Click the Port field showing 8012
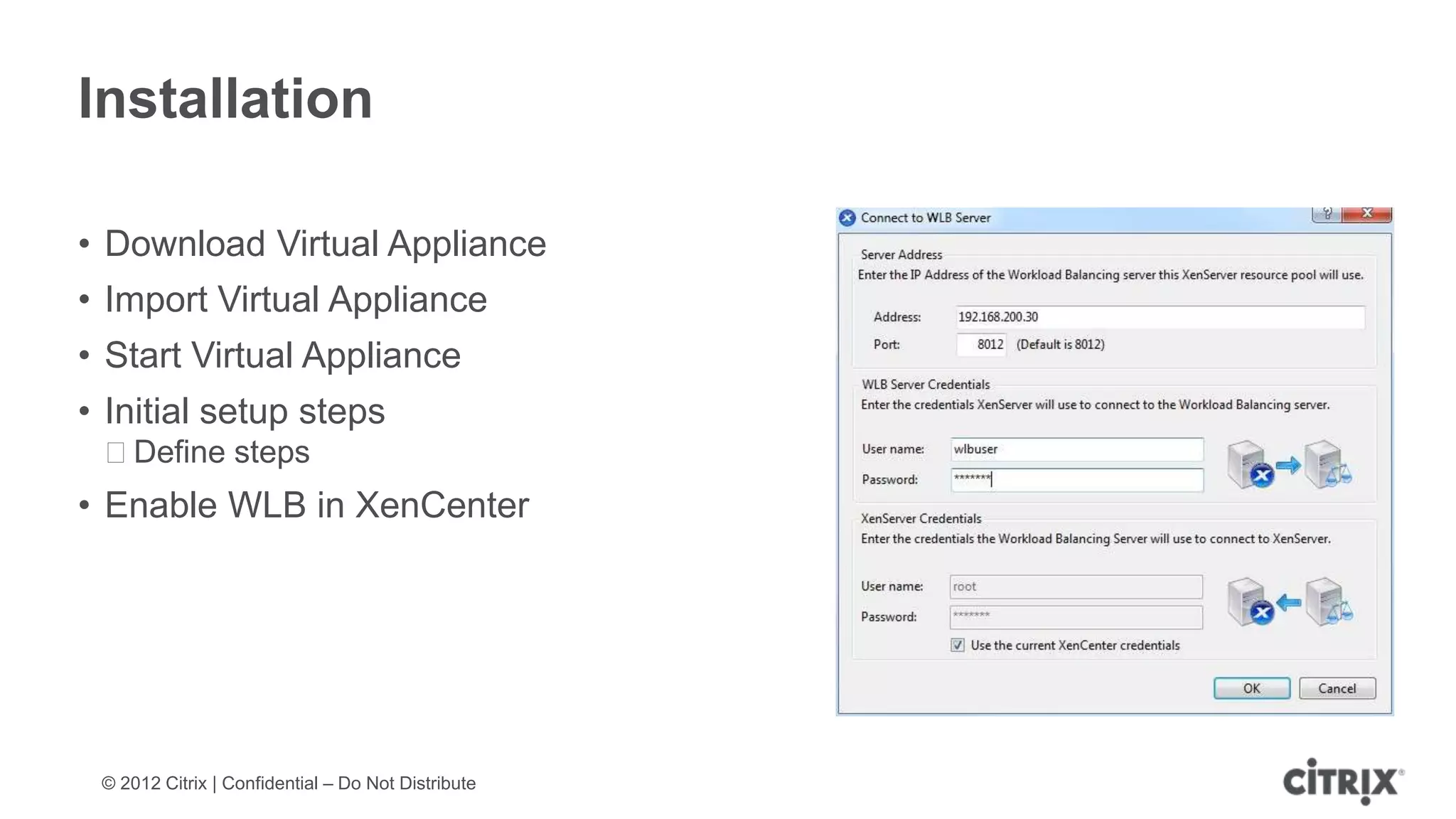This screenshot has width=1456, height=819. pos(981,345)
